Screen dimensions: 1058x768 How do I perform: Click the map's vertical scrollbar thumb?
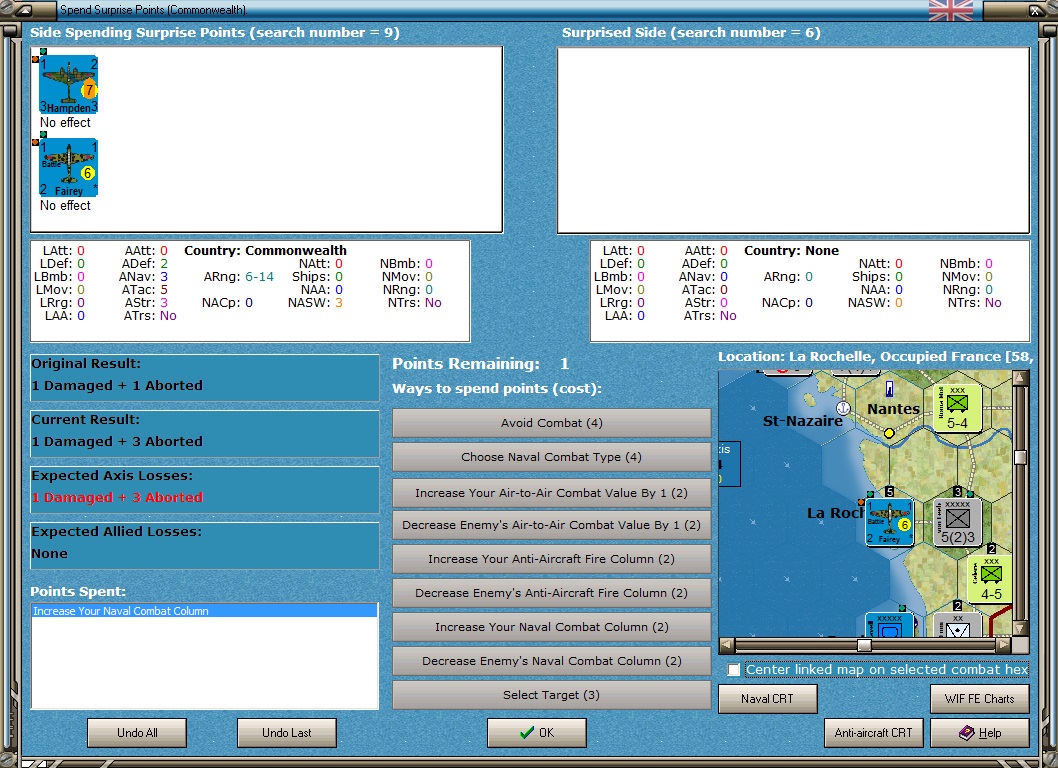pos(1020,457)
